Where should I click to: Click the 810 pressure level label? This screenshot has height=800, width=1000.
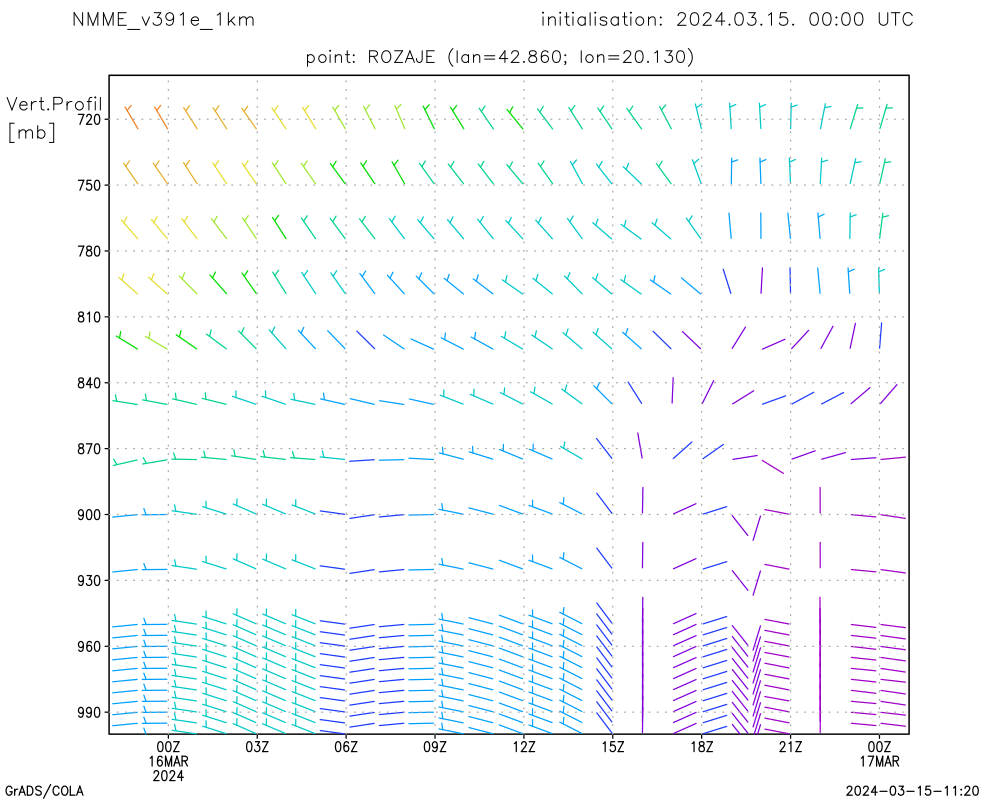point(89,317)
